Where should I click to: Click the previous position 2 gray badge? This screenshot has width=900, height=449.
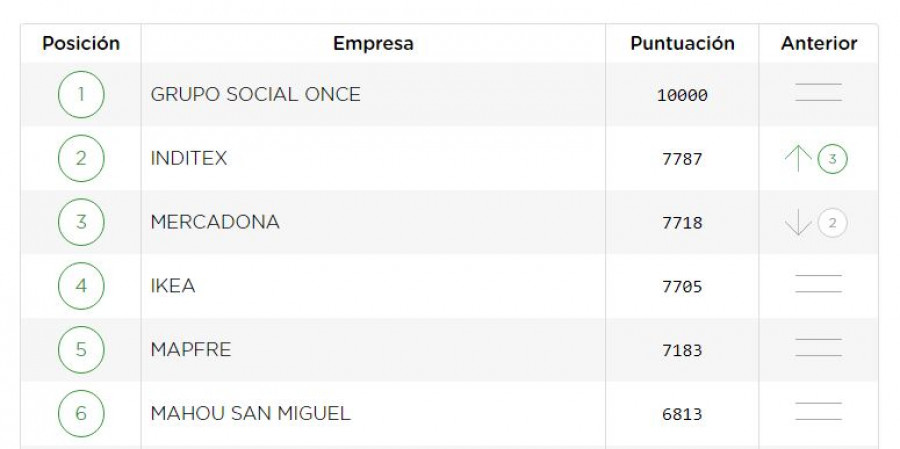832,223
